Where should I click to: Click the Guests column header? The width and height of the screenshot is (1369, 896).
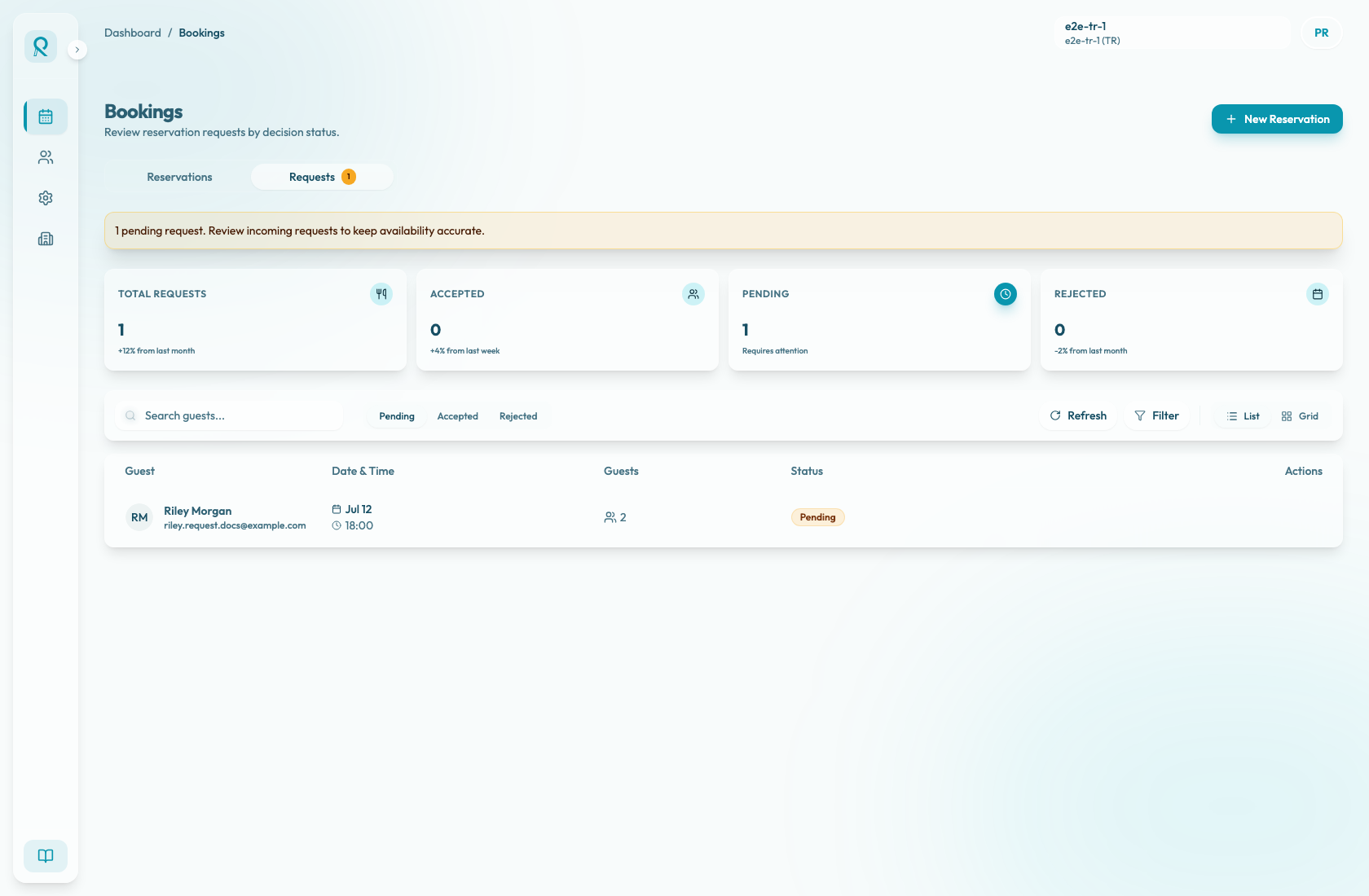621,471
